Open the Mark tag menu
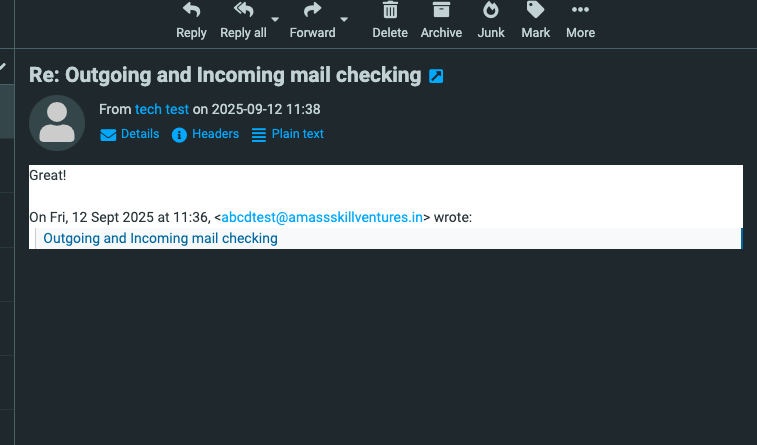757x445 pixels. (536, 11)
